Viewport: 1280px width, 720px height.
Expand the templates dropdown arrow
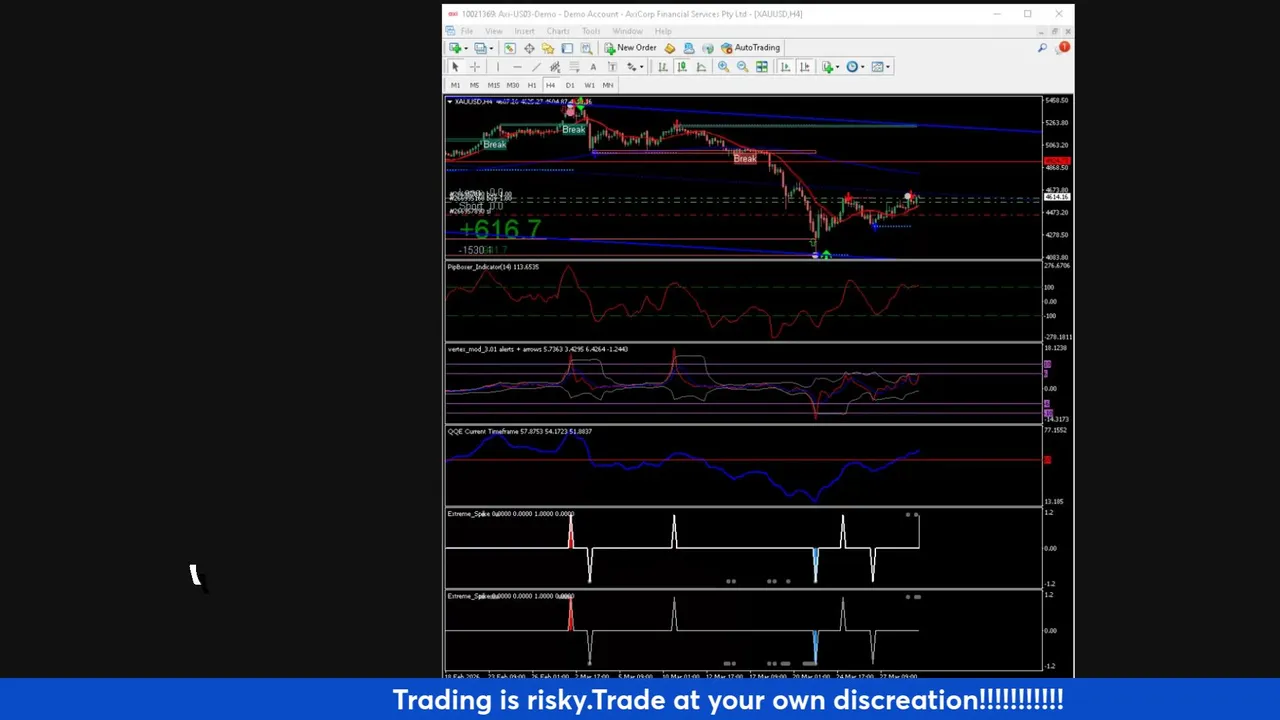[x=888, y=67]
